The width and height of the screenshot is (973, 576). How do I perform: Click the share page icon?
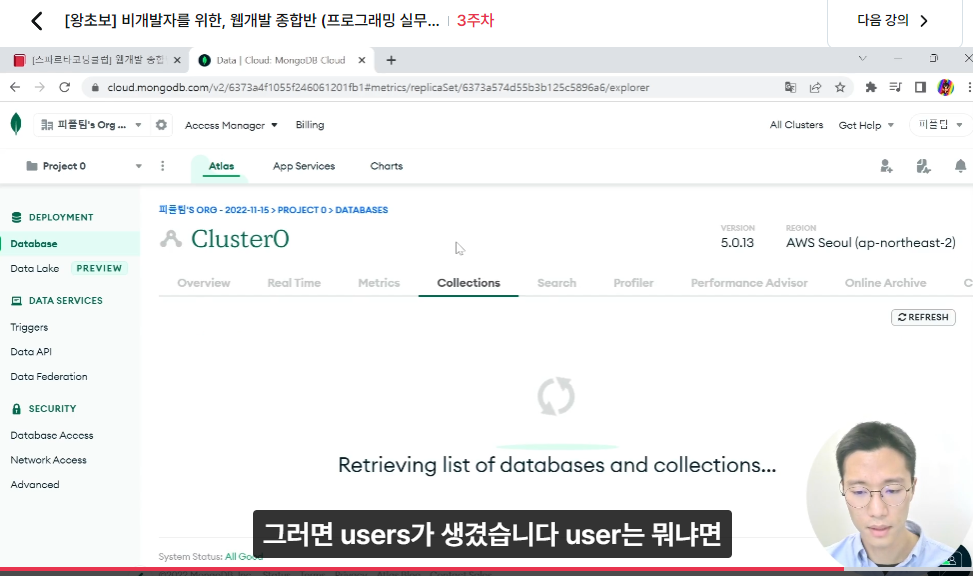pos(815,88)
